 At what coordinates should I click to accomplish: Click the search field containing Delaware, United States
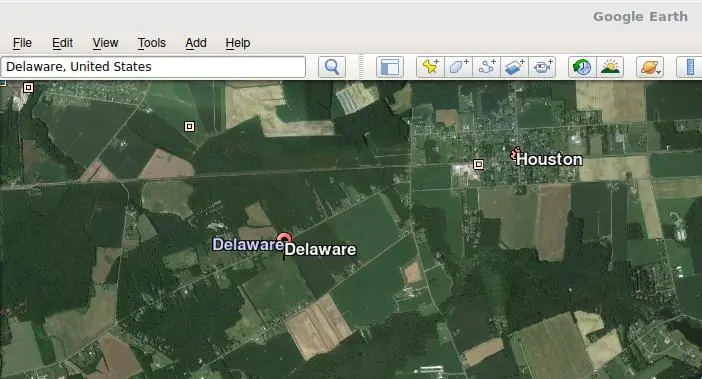[153, 67]
